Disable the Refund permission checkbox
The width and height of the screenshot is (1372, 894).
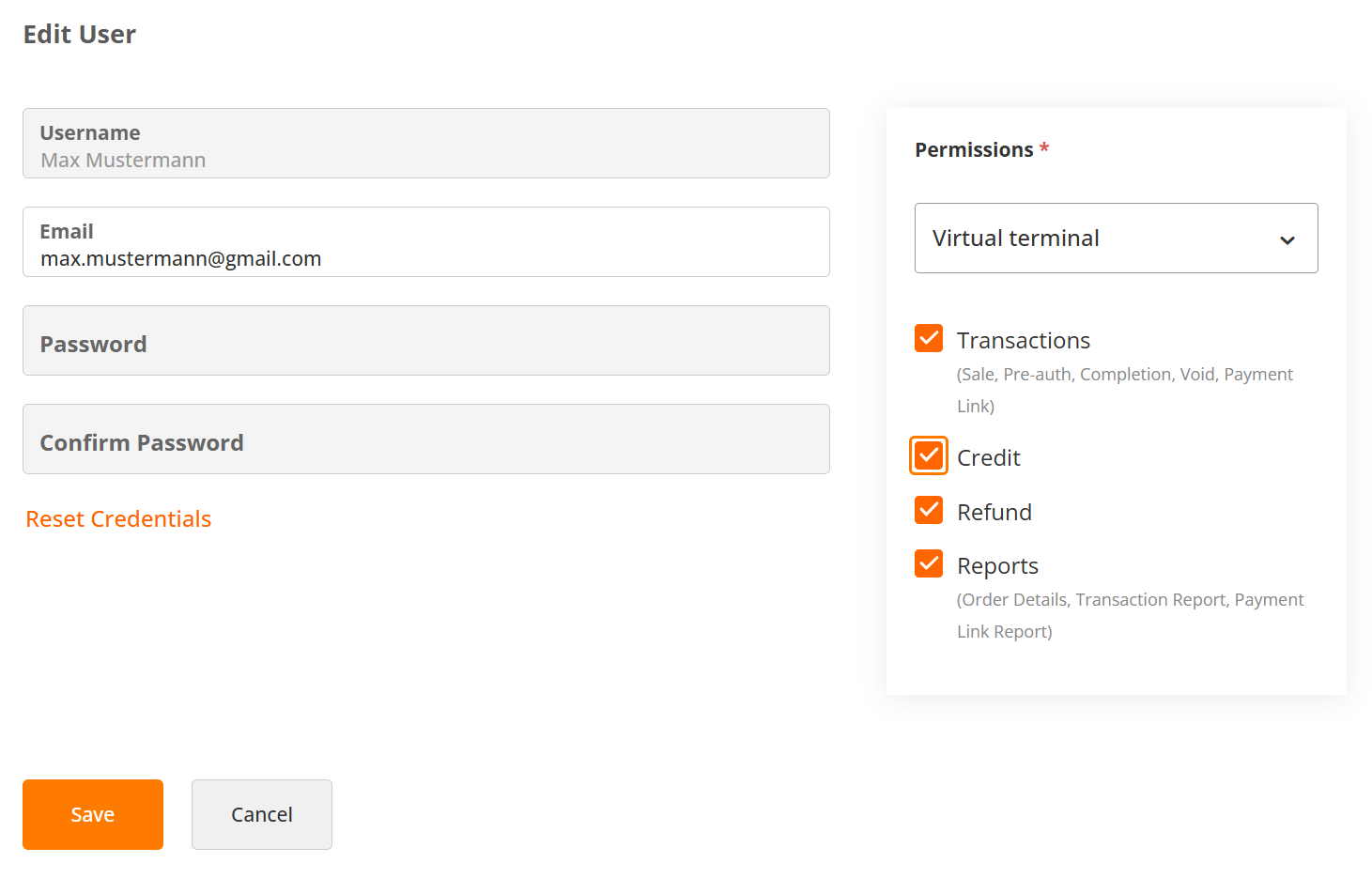928,510
